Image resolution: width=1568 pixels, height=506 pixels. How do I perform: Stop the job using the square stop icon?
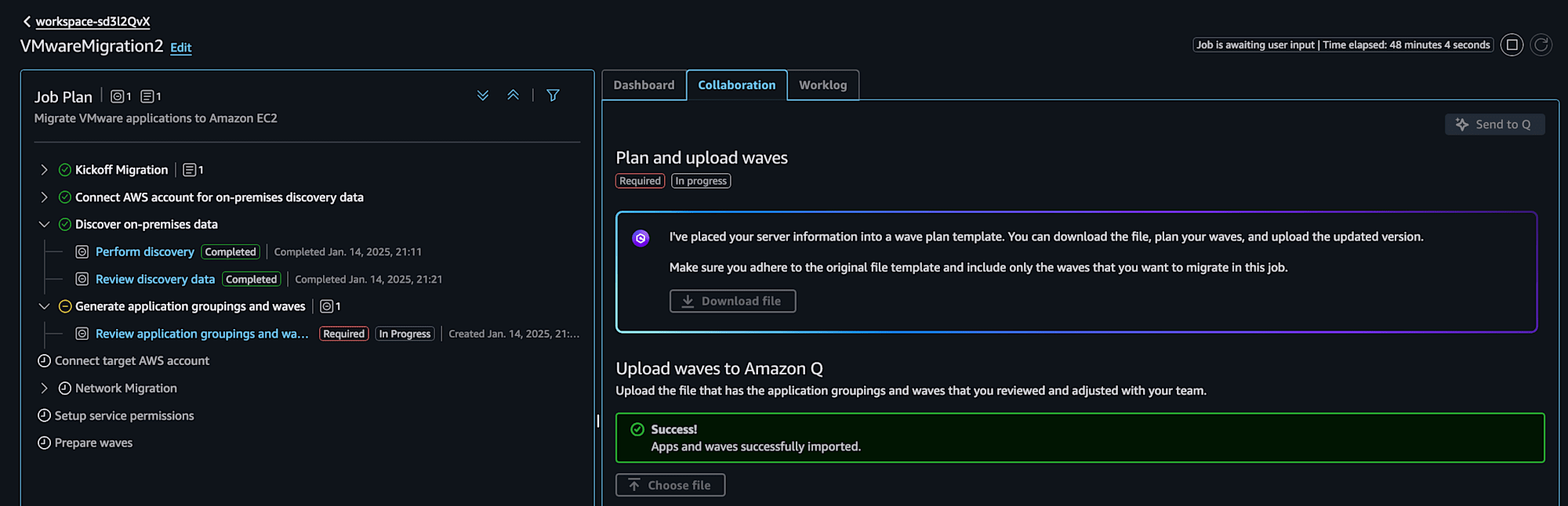click(1512, 45)
